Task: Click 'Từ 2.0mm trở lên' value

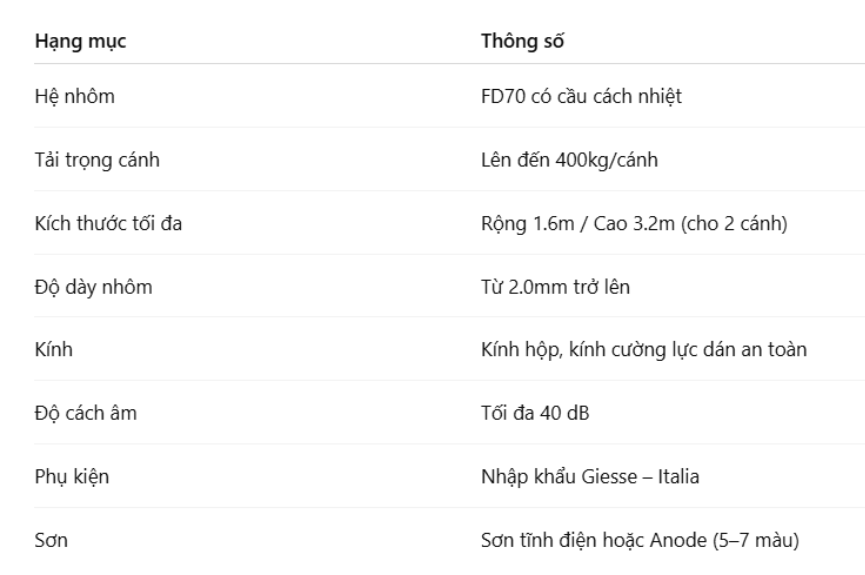Action: click(x=556, y=287)
